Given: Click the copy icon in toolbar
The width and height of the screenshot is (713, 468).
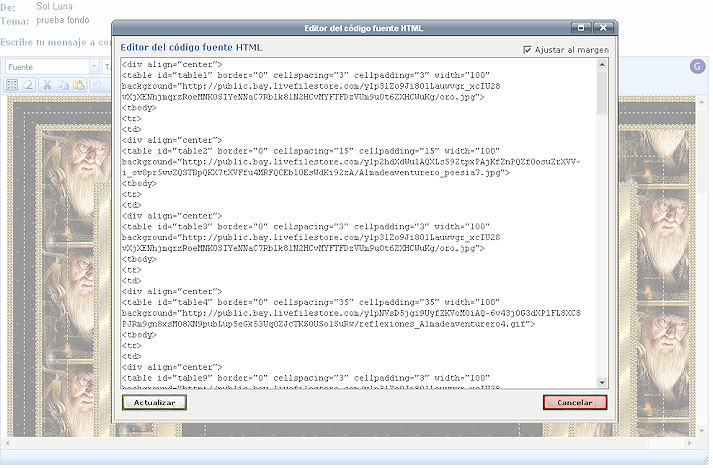Looking at the screenshot, I should (63, 85).
